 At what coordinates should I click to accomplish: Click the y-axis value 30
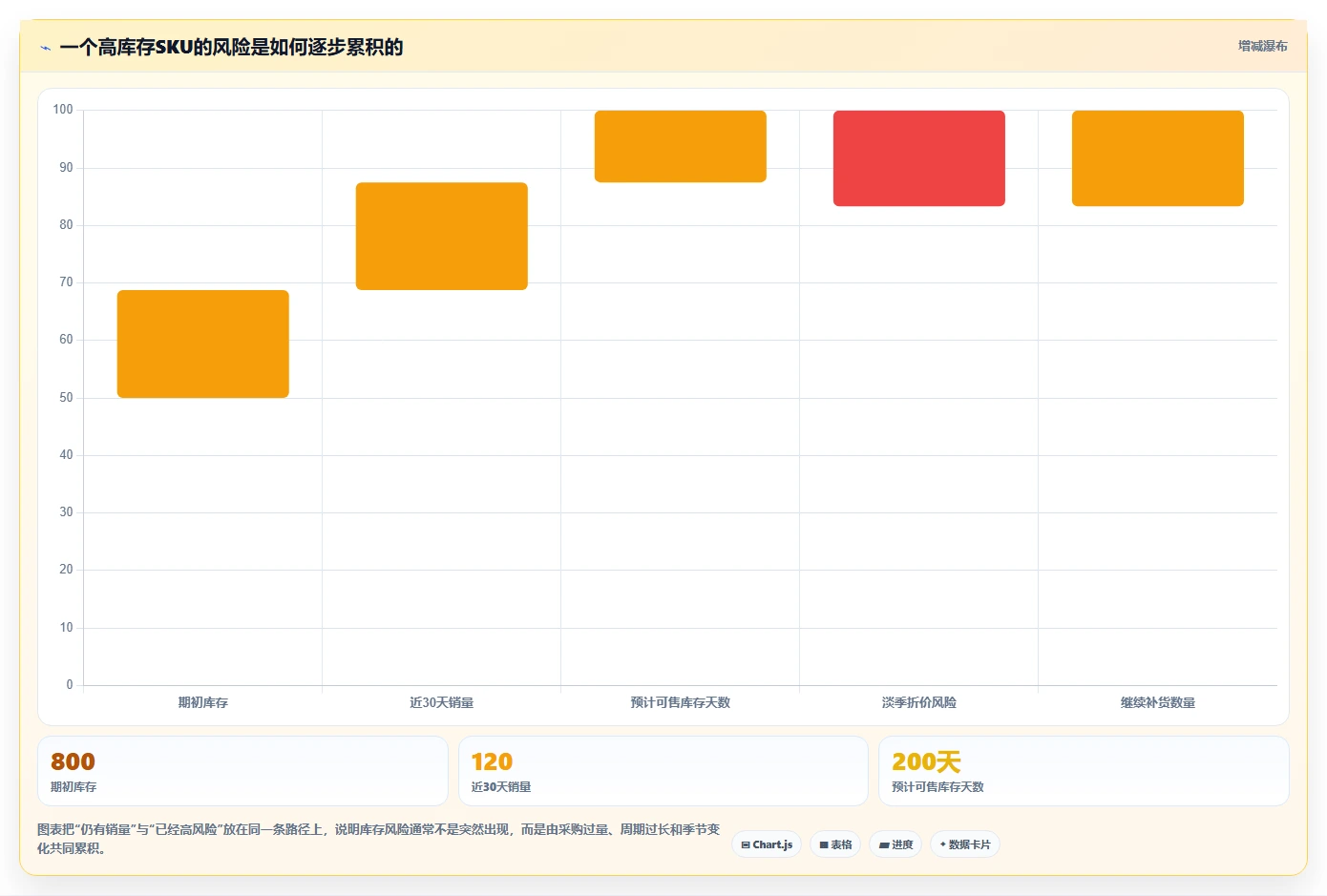click(x=66, y=512)
